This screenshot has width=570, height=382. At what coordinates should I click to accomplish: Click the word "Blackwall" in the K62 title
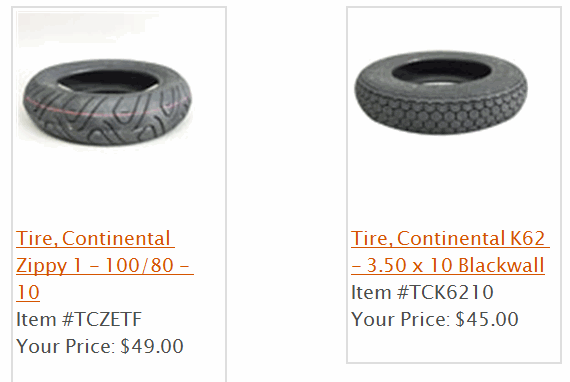click(501, 265)
